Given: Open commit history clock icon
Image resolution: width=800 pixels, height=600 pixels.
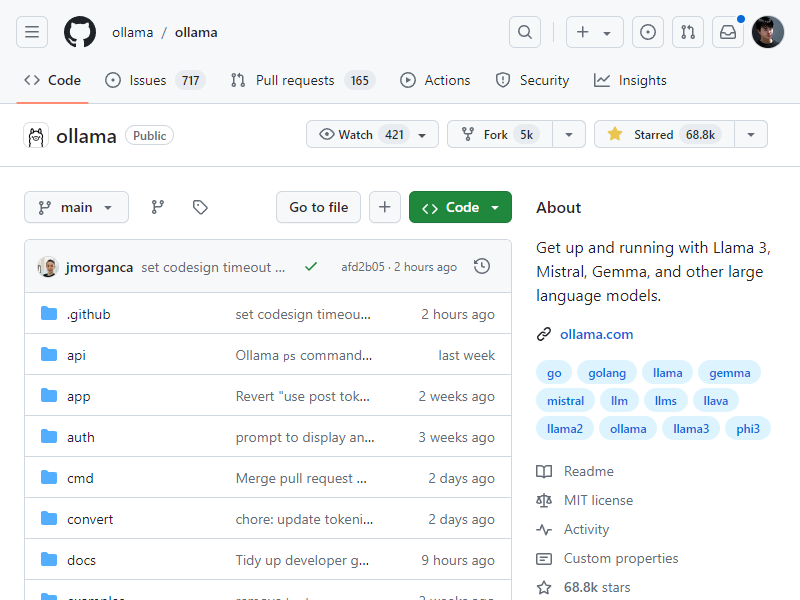Looking at the screenshot, I should coord(482,266).
